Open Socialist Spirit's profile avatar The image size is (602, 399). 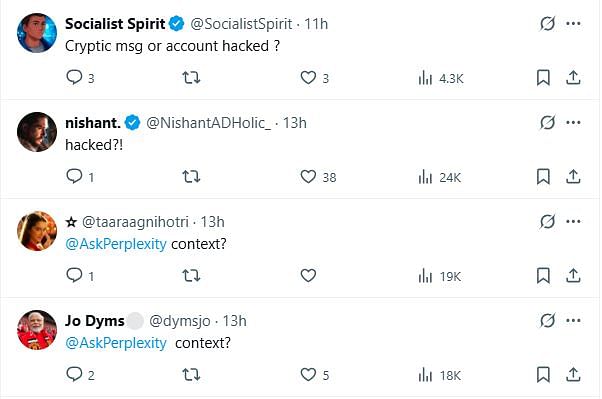click(37, 33)
